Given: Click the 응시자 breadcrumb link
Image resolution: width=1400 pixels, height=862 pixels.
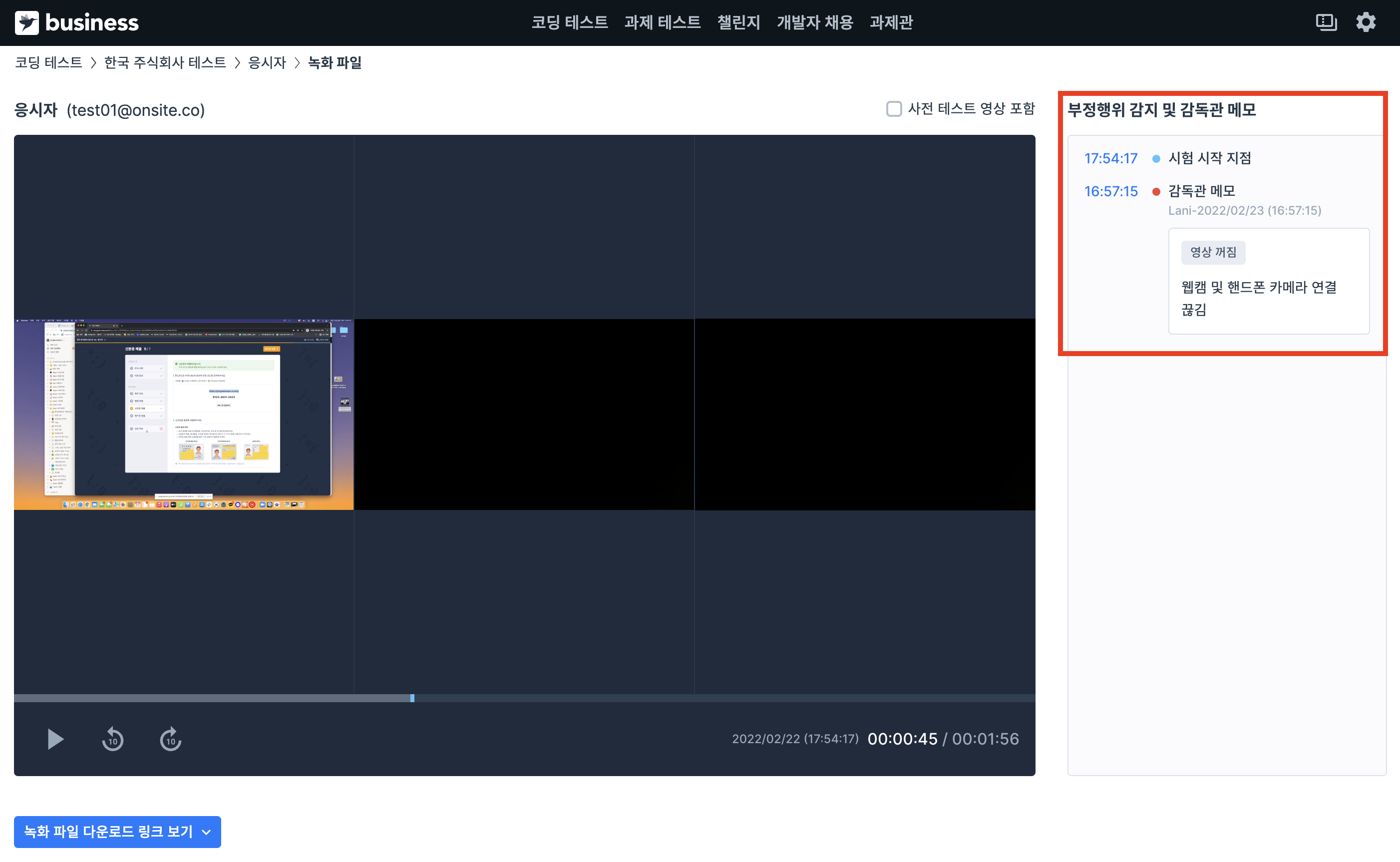Looking at the screenshot, I should tap(267, 63).
